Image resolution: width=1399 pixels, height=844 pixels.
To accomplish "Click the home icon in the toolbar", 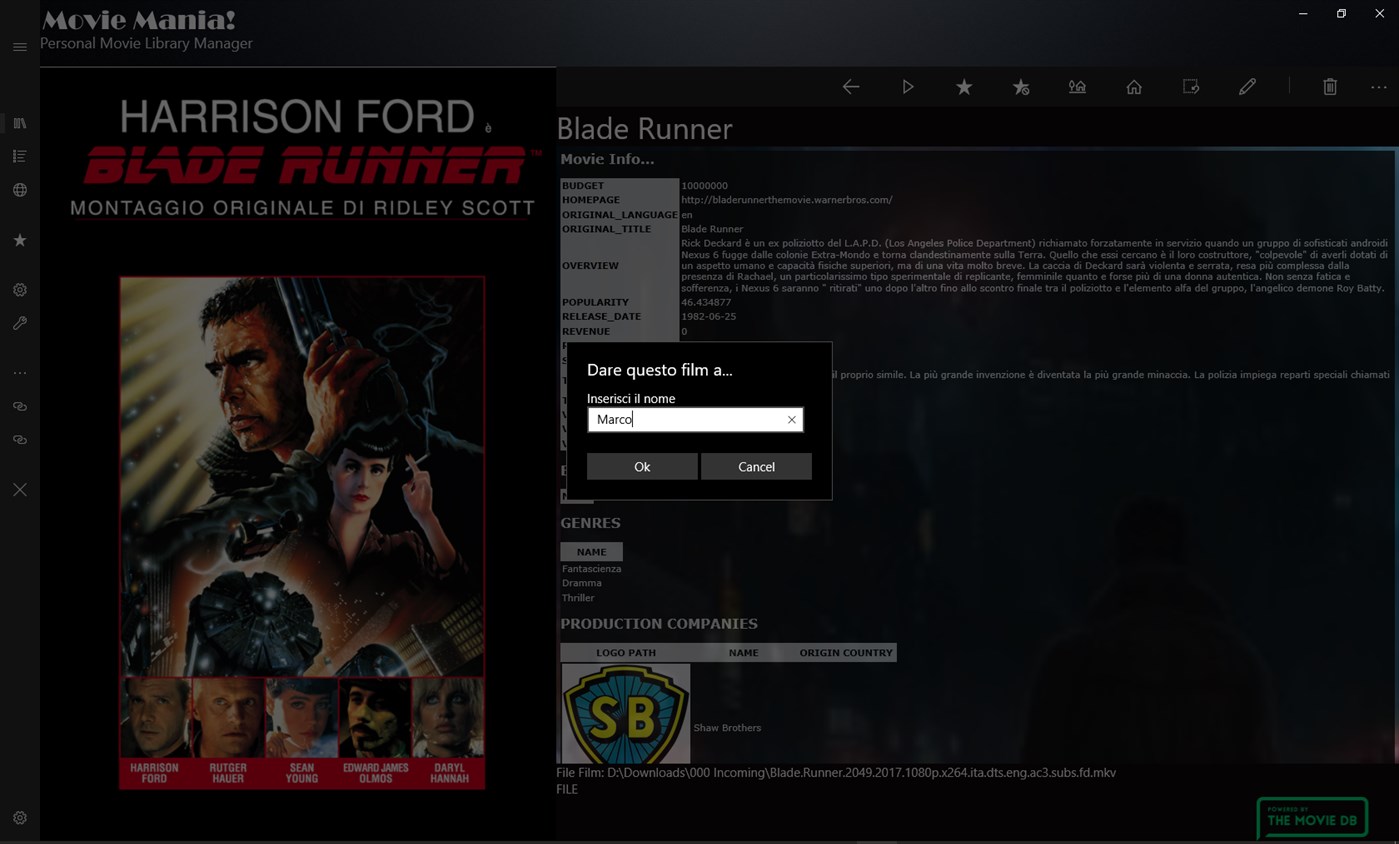I will (1134, 87).
